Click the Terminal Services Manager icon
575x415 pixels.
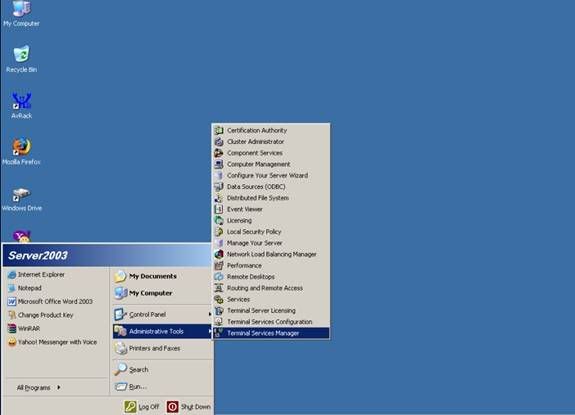click(x=219, y=333)
